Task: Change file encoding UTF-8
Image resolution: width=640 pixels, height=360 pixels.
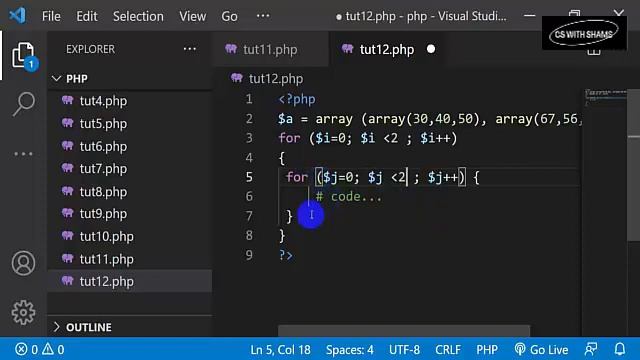Action: point(404,350)
